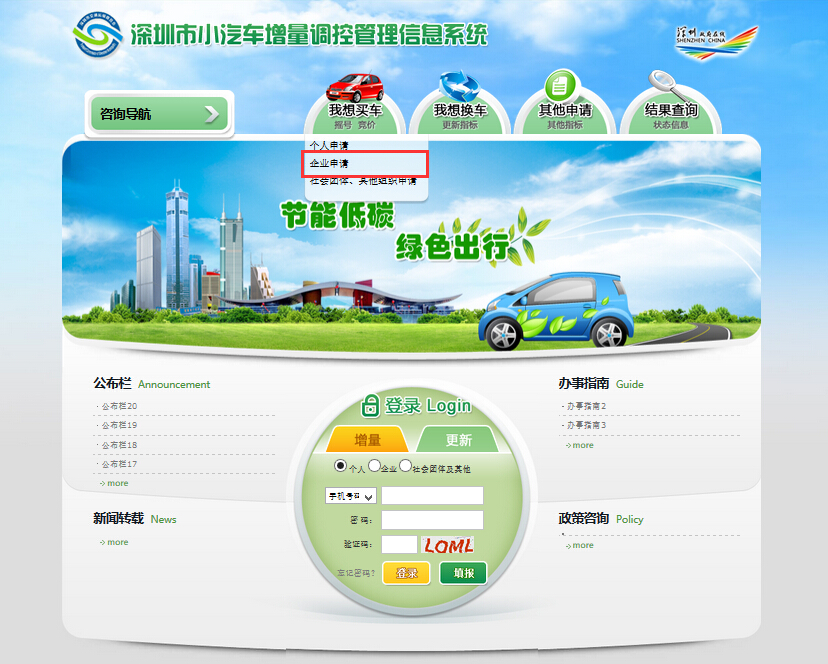This screenshot has width=828, height=664.
Task: Click the red car icon above 我想买车
Action: tap(356, 86)
